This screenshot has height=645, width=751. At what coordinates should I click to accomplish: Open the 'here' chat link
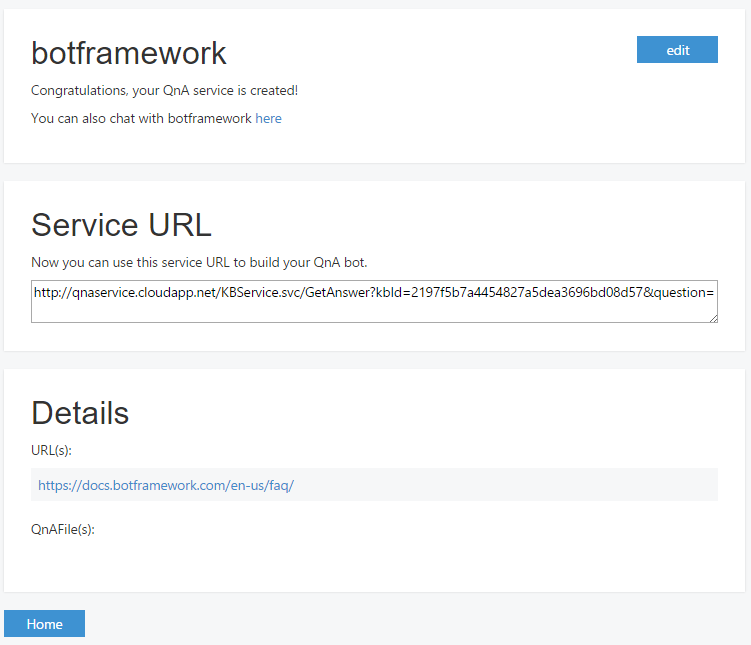[268, 118]
